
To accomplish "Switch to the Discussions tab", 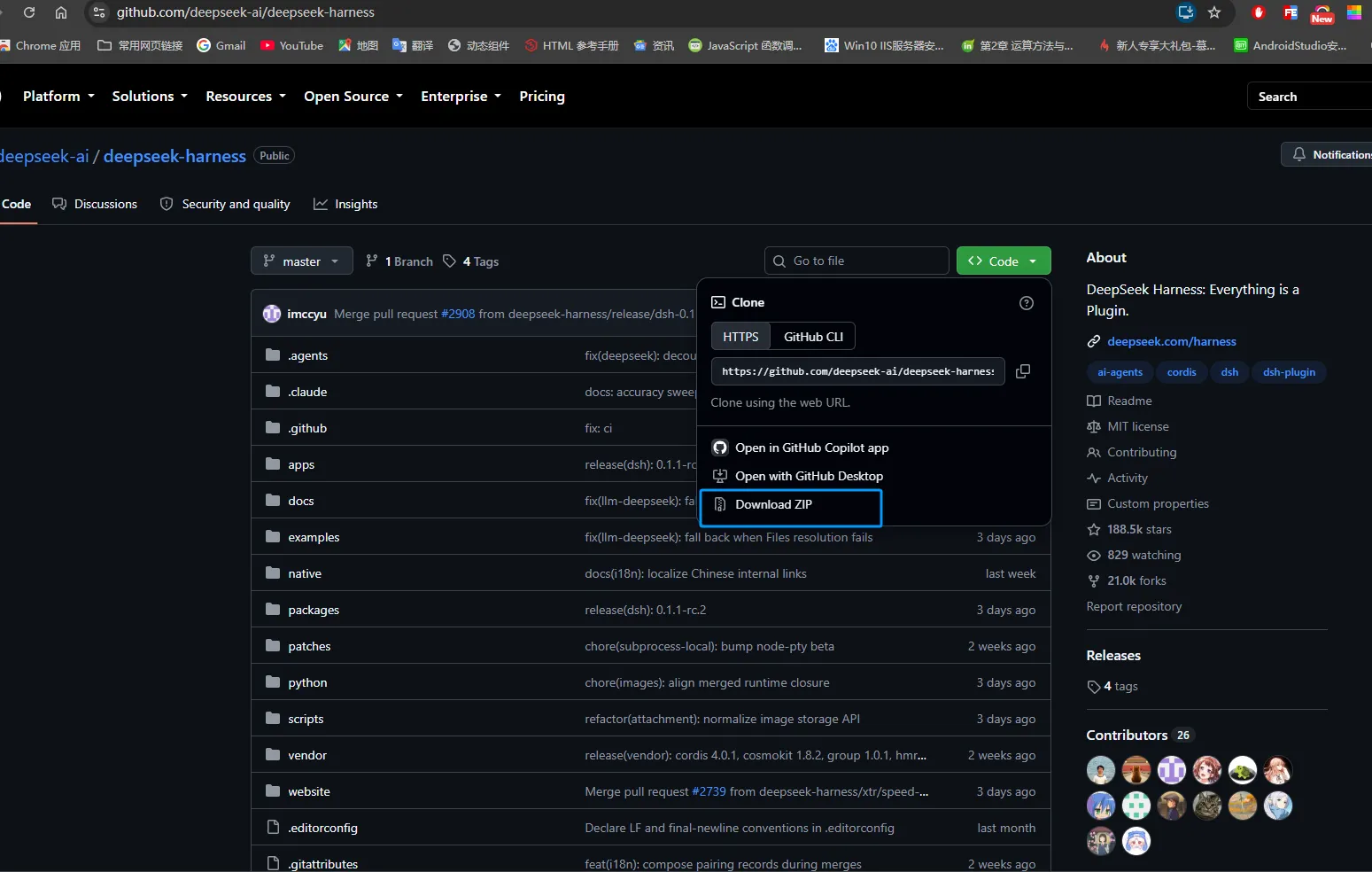I will [x=95, y=204].
